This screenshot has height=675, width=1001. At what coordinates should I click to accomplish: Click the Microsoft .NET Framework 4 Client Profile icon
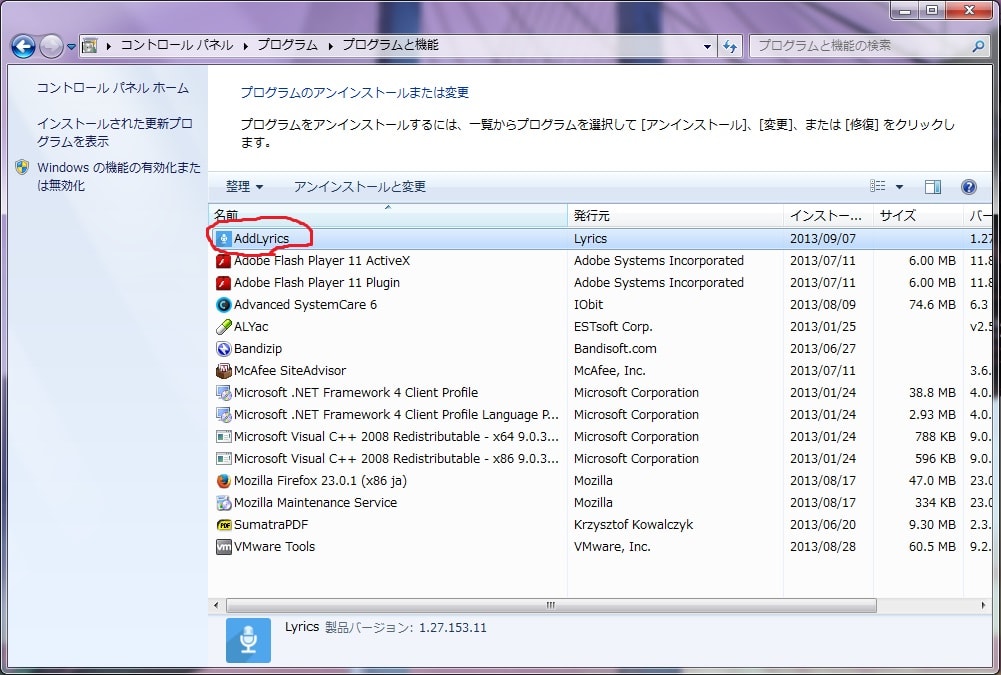click(x=223, y=393)
